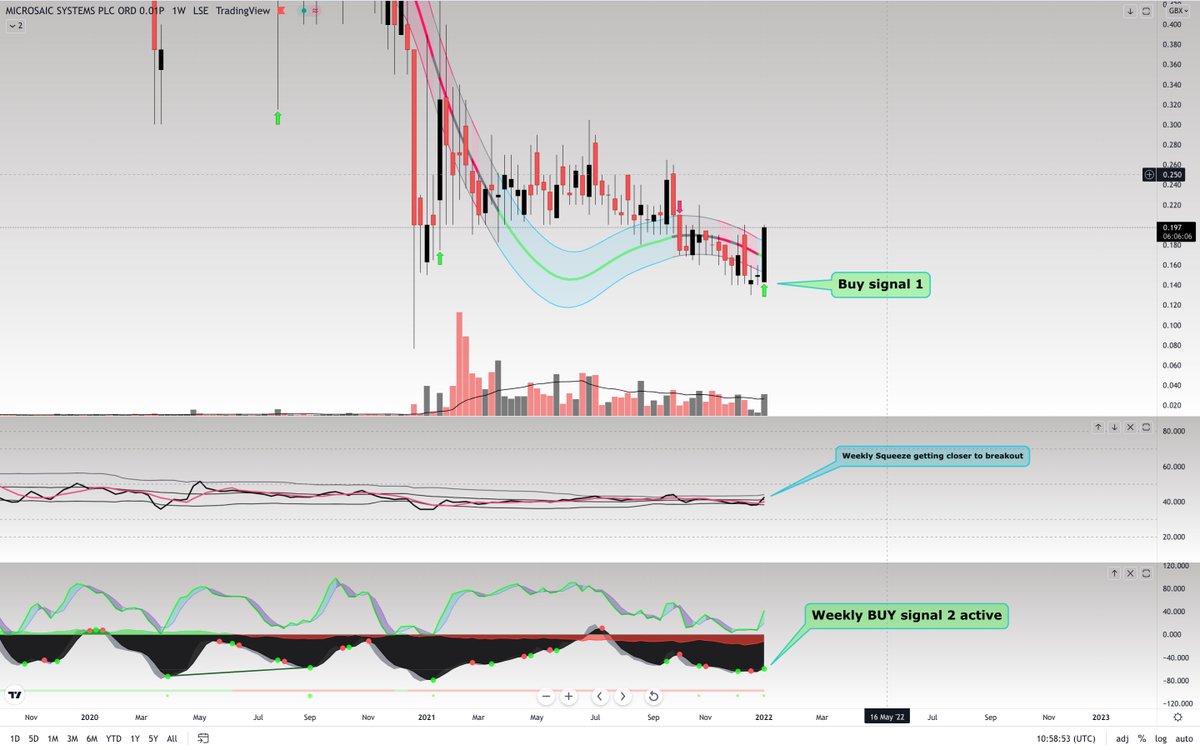
Task: Toggle percentage scale mode
Action: pyautogui.click(x=1141, y=739)
